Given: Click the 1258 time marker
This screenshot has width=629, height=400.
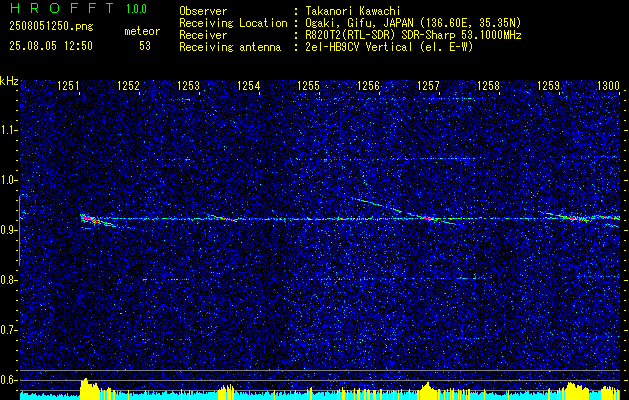Looking at the screenshot, I should (489, 85).
